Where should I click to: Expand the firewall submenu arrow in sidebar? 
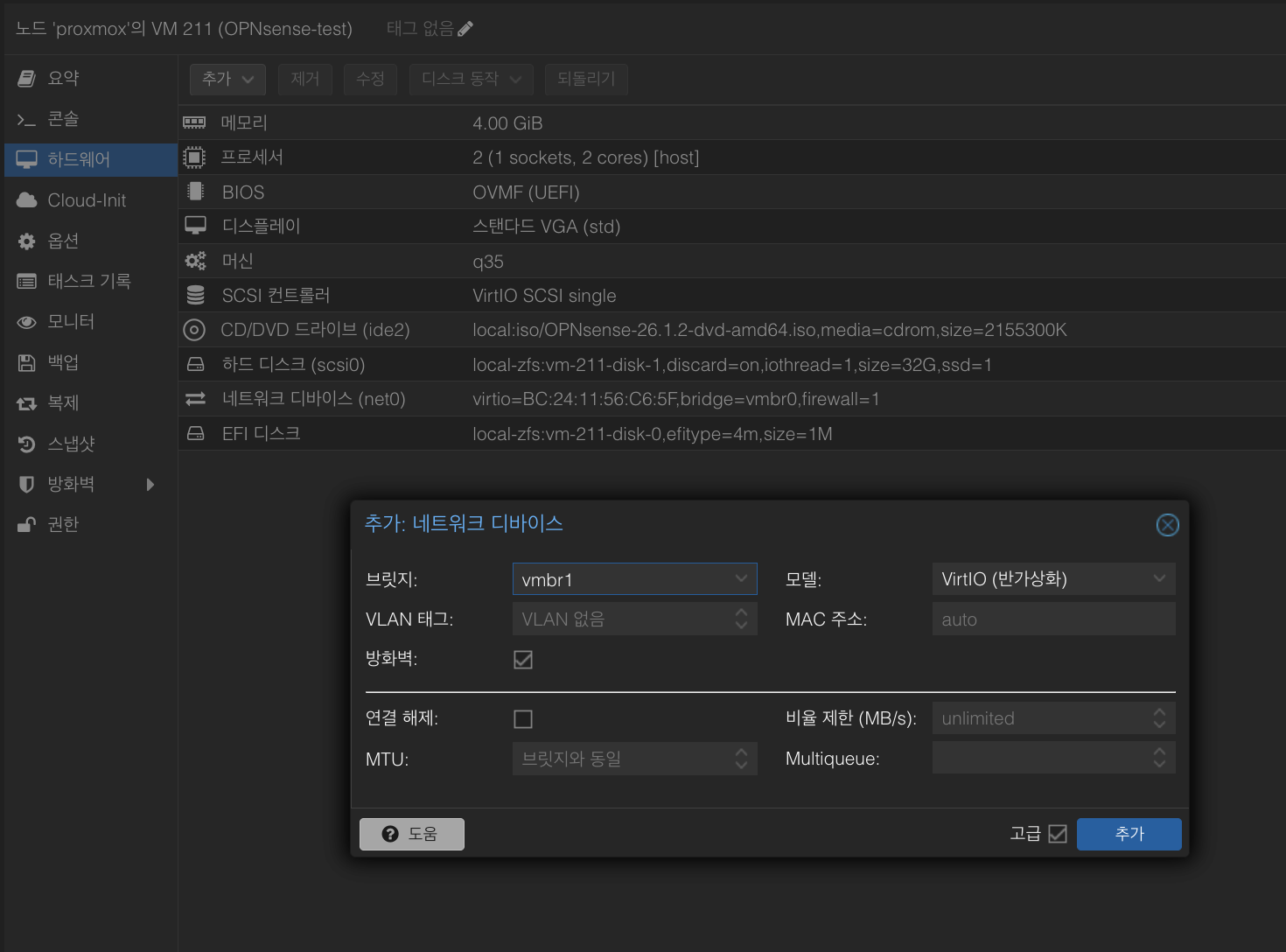[x=150, y=485]
